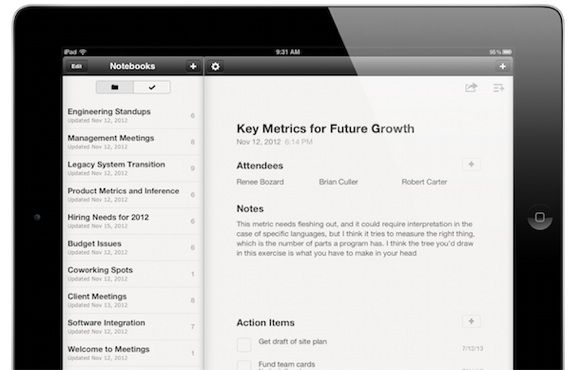Open Software Integration notebook
Image resolution: width=580 pixels, height=370 pixels.
132,327
